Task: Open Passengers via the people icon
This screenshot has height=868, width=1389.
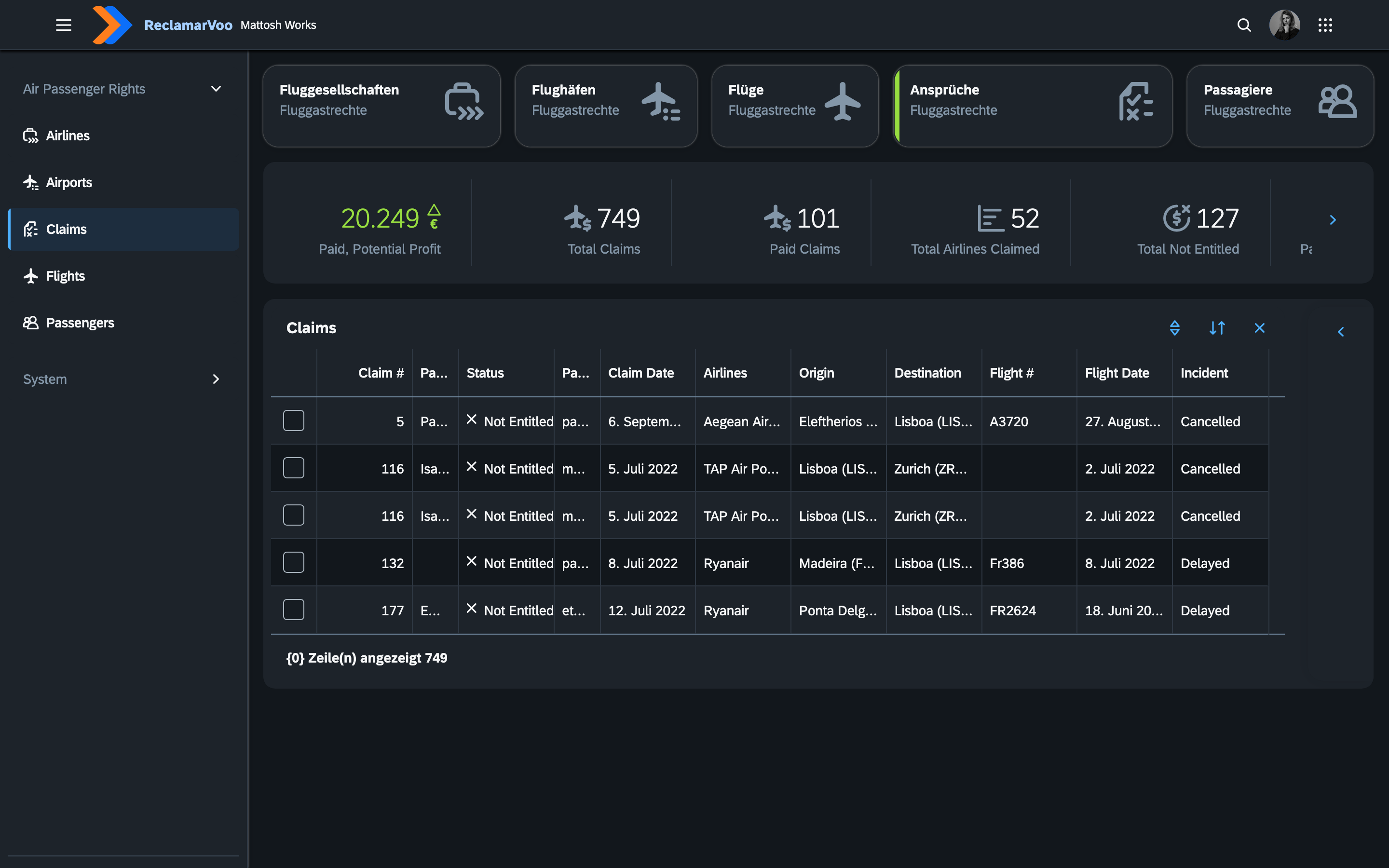Action: [x=31, y=323]
